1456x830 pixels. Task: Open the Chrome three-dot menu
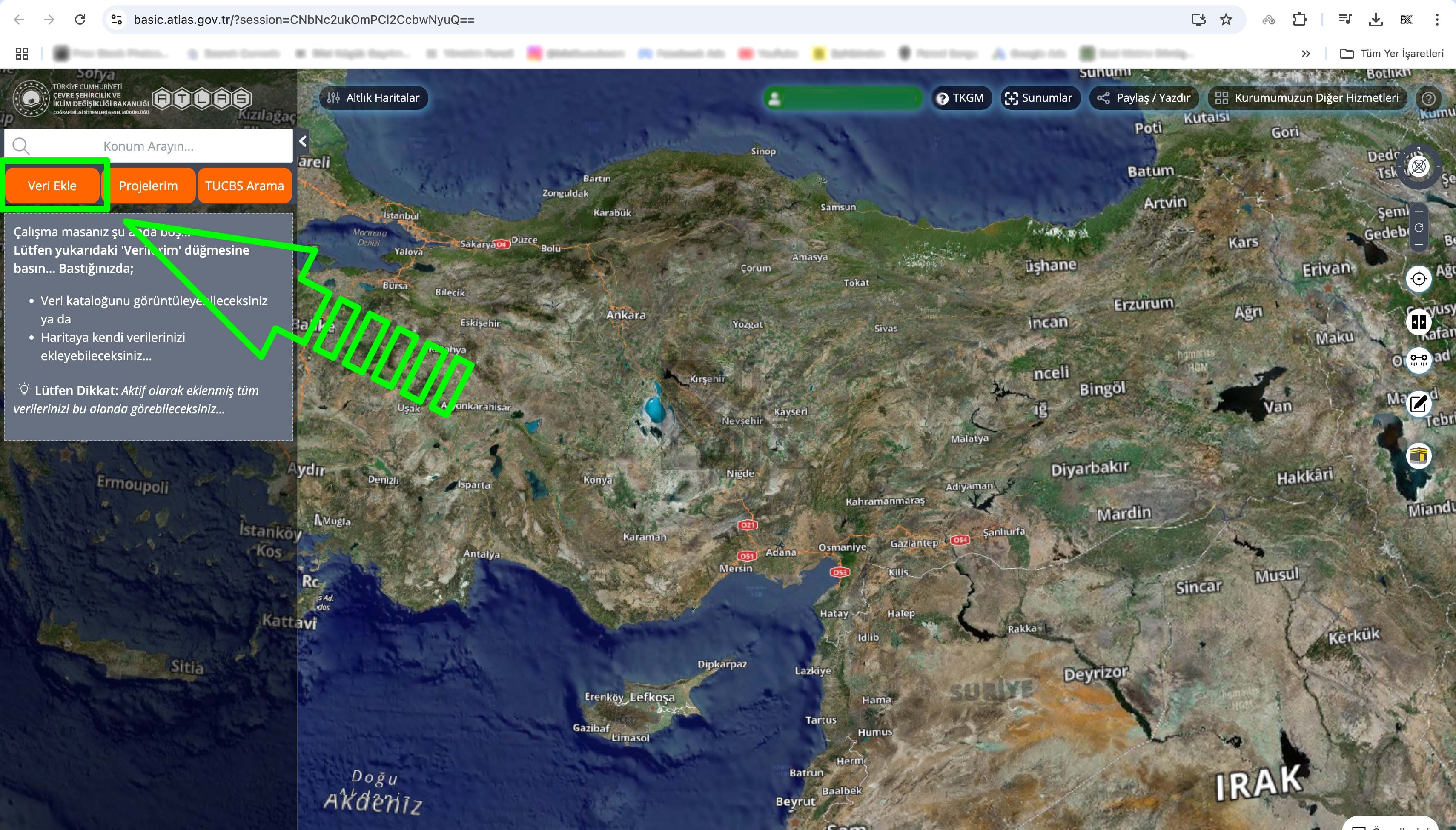1437,20
